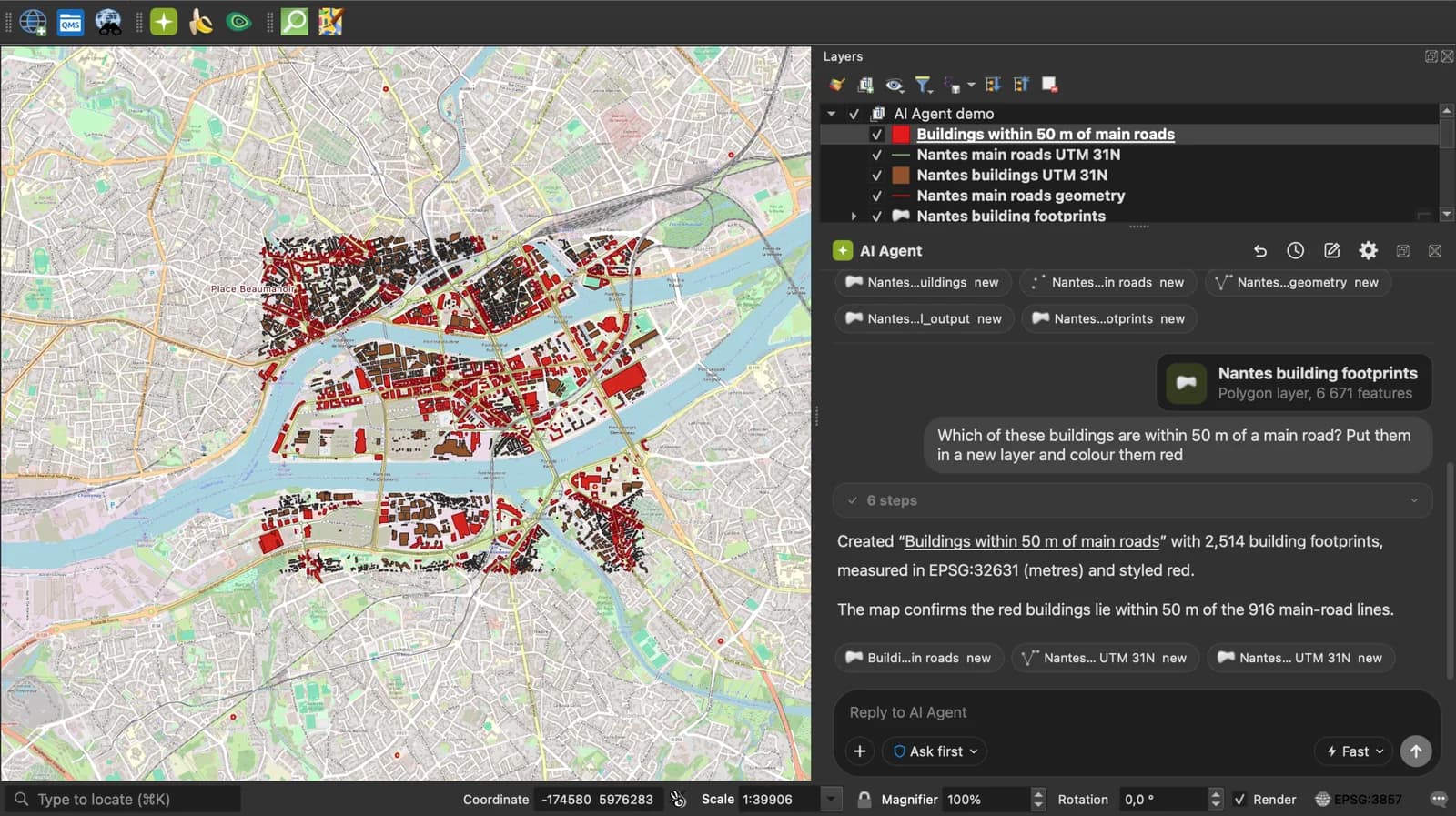Undock the AI Agent panel

1403,251
